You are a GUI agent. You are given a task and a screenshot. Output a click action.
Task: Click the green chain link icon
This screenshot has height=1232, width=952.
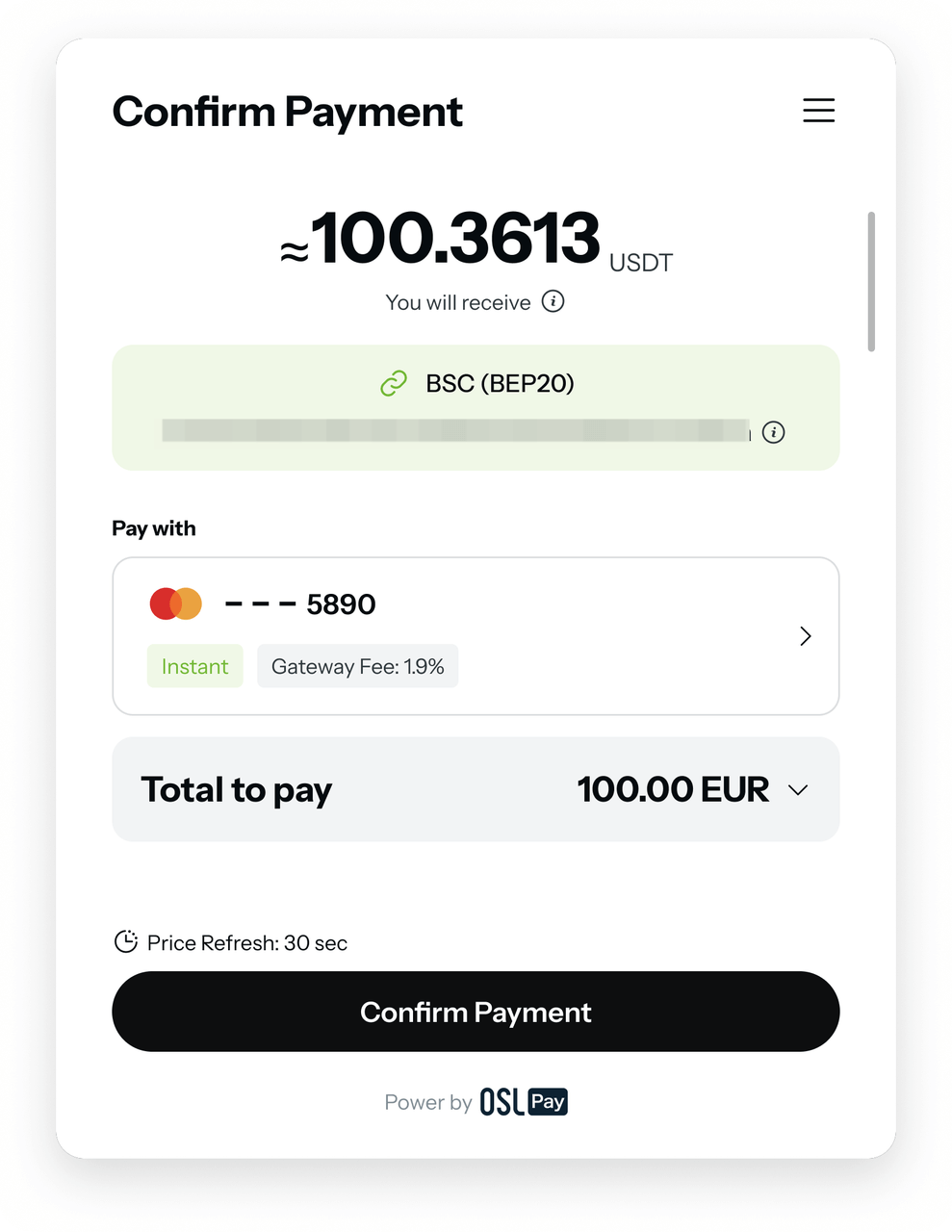(x=394, y=383)
